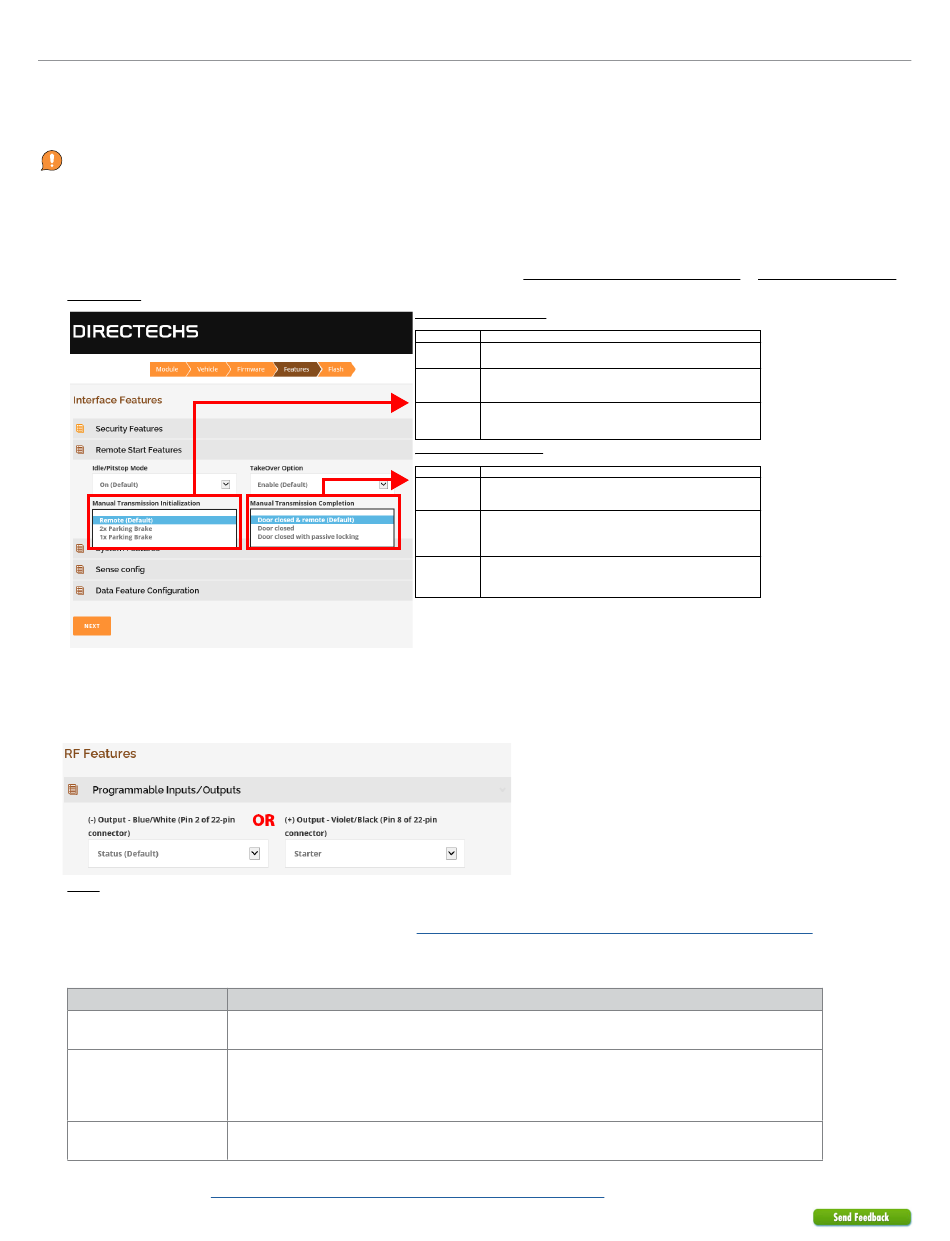
Task: Choose Door closed with passive locking
Action: (308, 537)
